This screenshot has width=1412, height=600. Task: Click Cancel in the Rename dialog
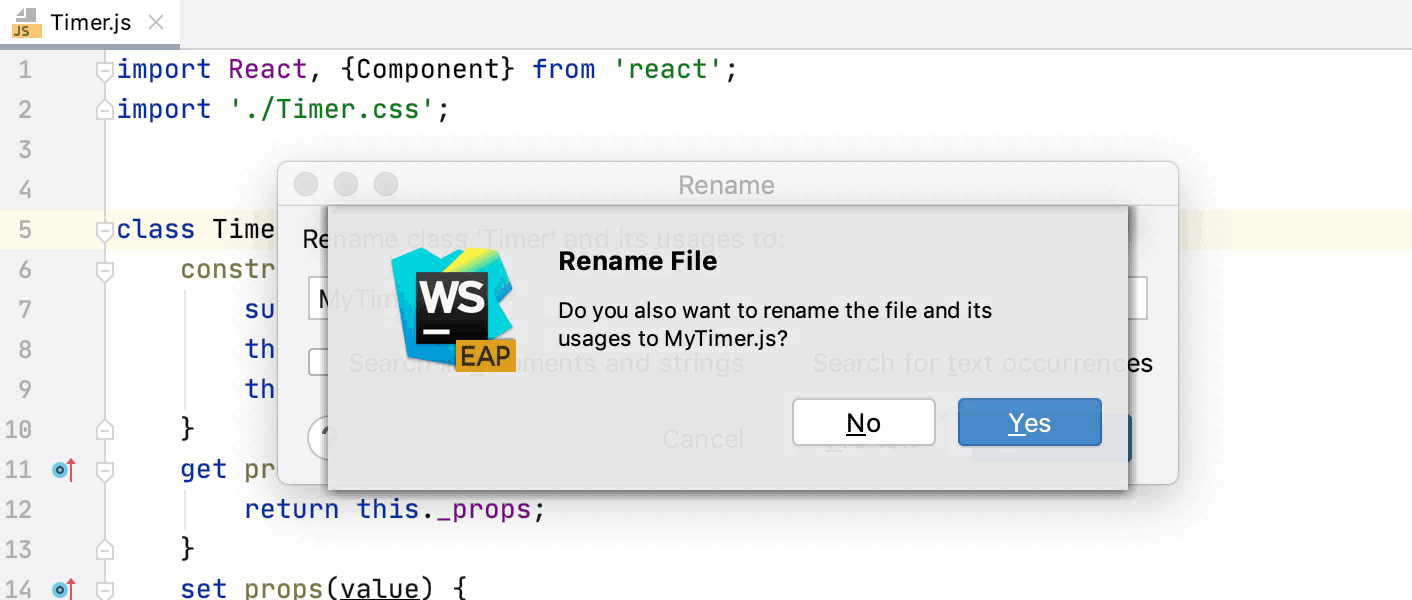703,439
